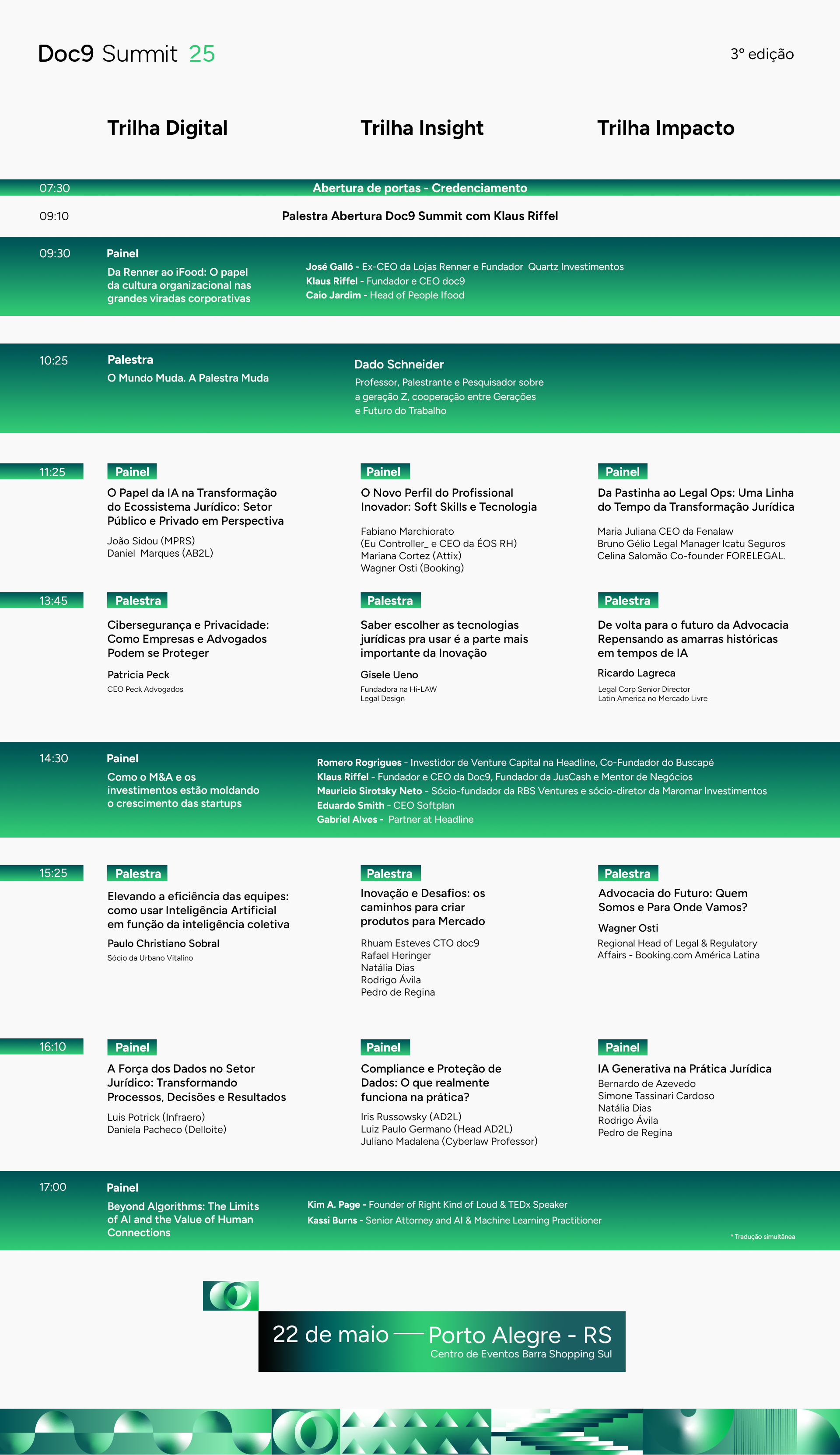Click 'De volta para o futuro da Advocacia' title
The image size is (840, 1455).
(693, 638)
